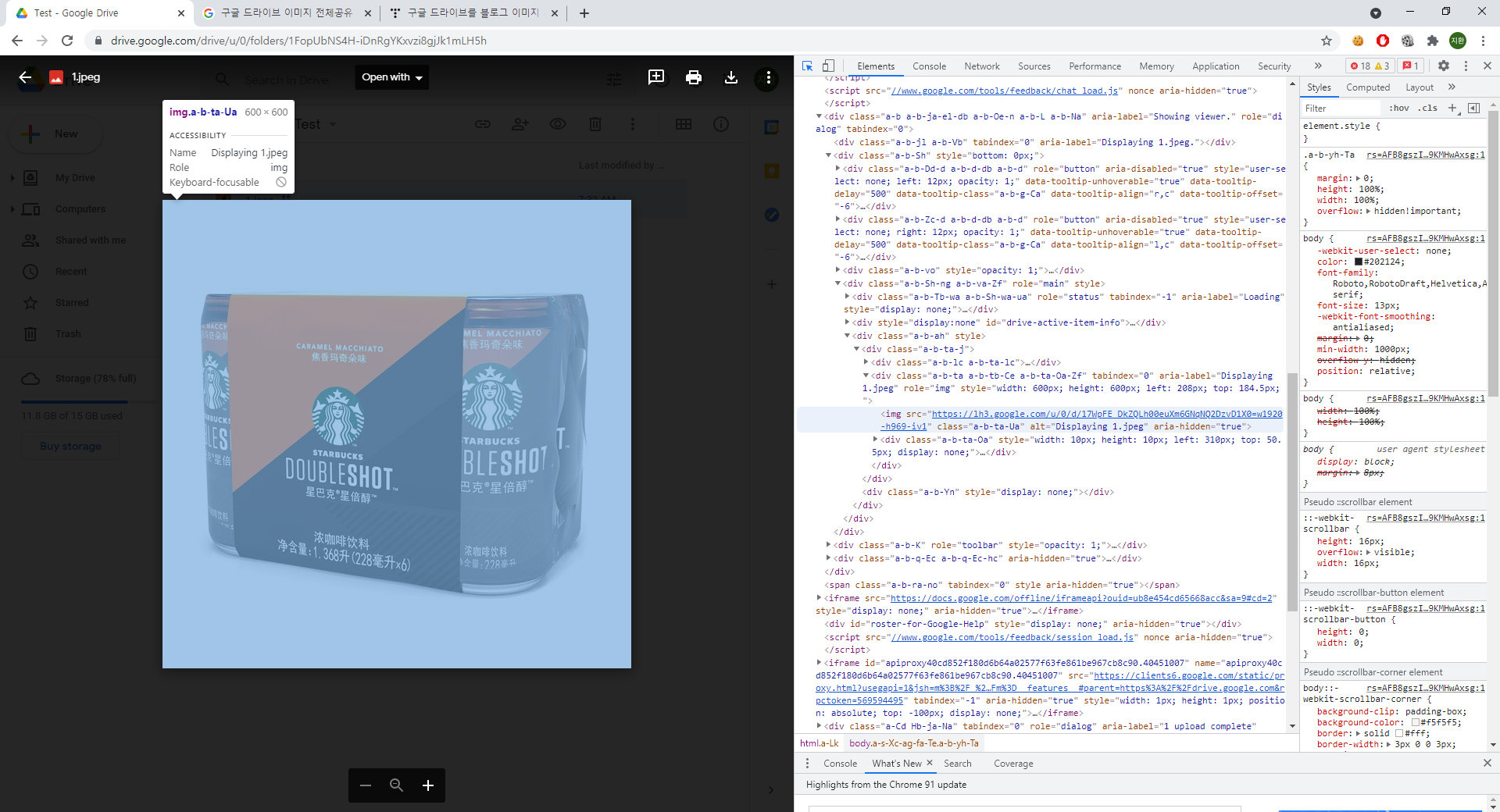Screen dimensions: 1500x812
Task: Close the image preview with back arrow
Action: click(x=25, y=77)
